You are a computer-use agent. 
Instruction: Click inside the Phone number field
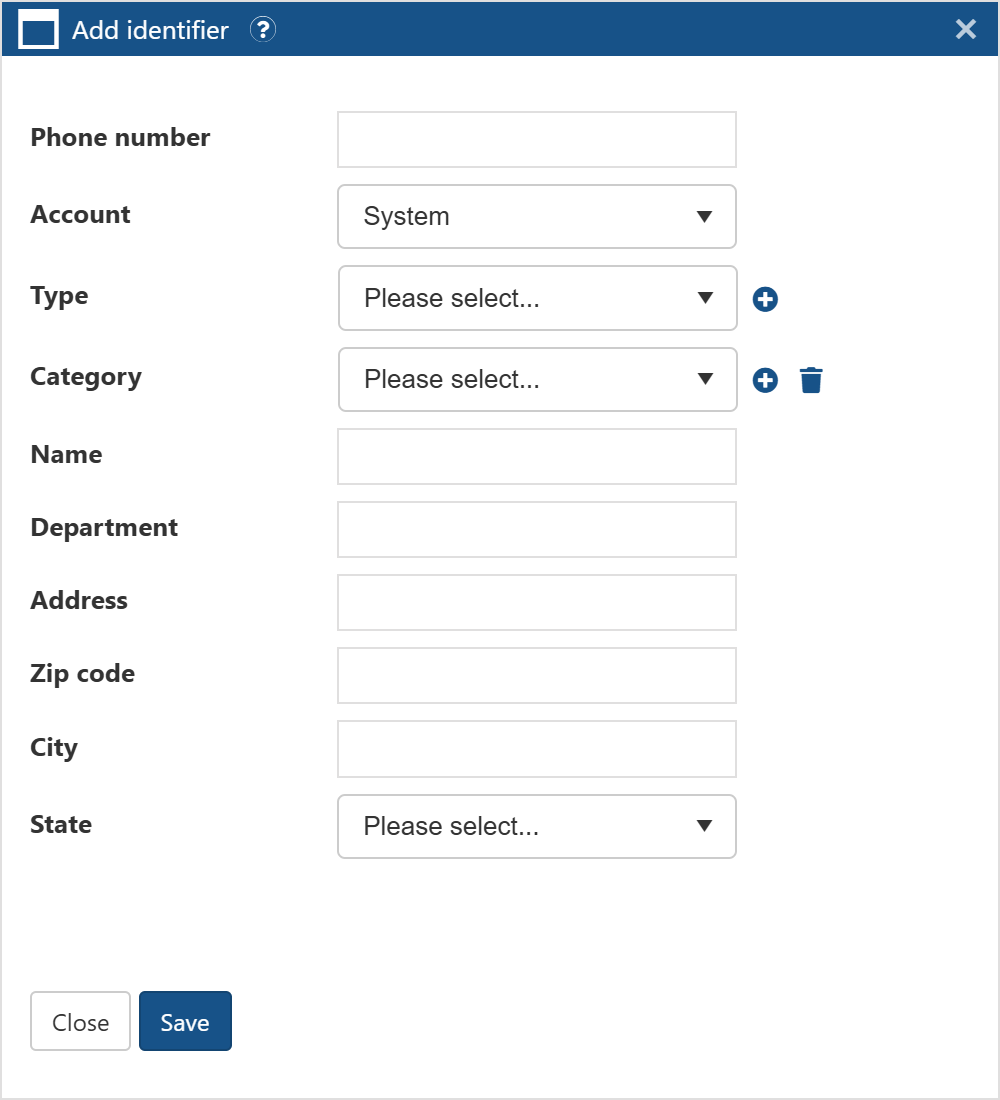pyautogui.click(x=537, y=139)
